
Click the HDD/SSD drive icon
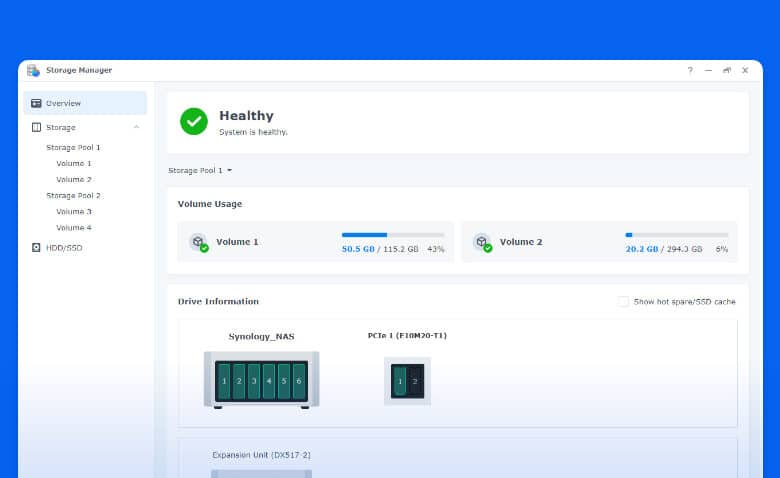36,247
